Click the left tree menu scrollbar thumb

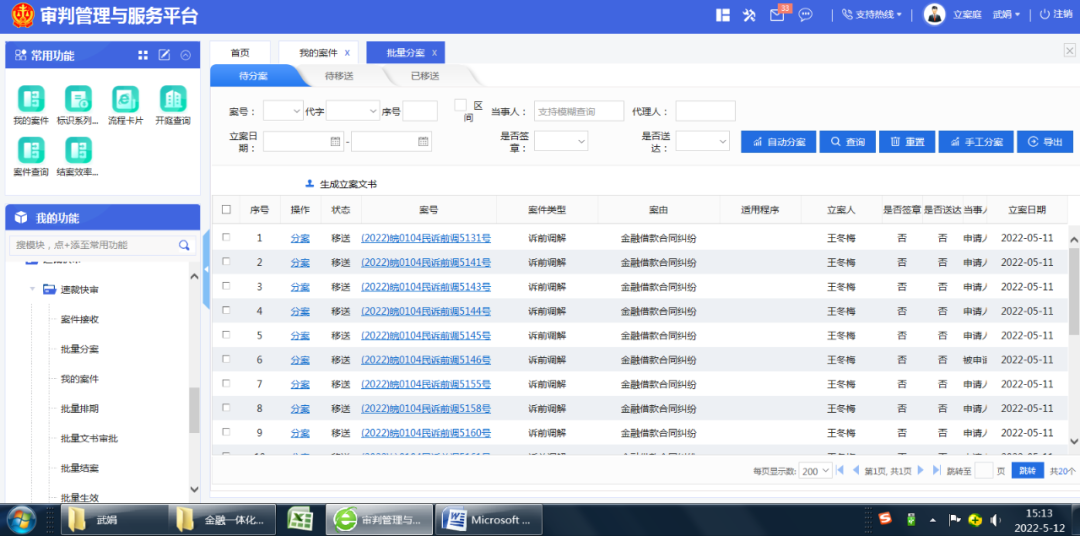[194, 410]
